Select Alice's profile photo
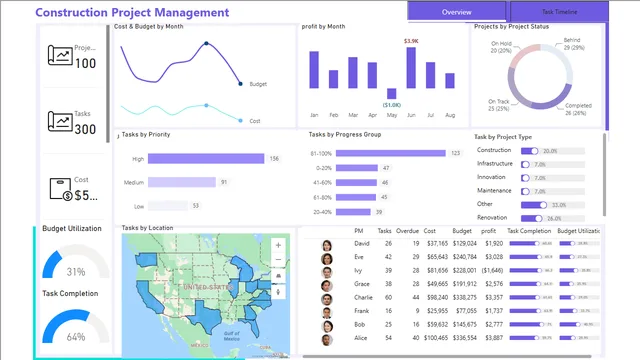 coord(327,340)
